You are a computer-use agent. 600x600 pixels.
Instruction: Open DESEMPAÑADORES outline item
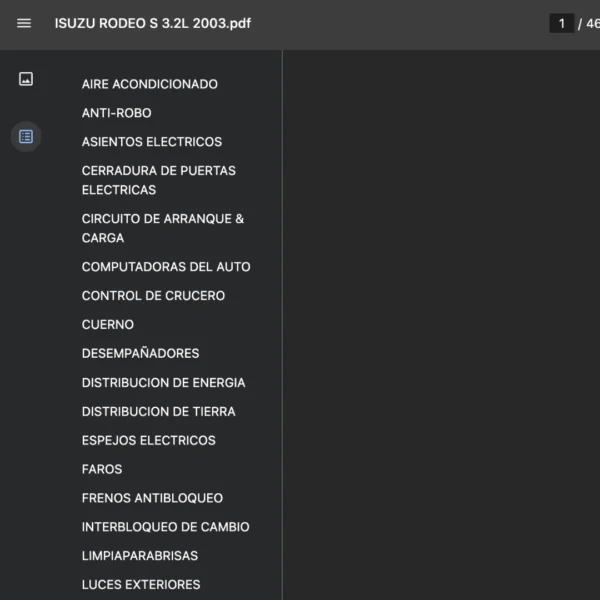pyautogui.click(x=140, y=353)
